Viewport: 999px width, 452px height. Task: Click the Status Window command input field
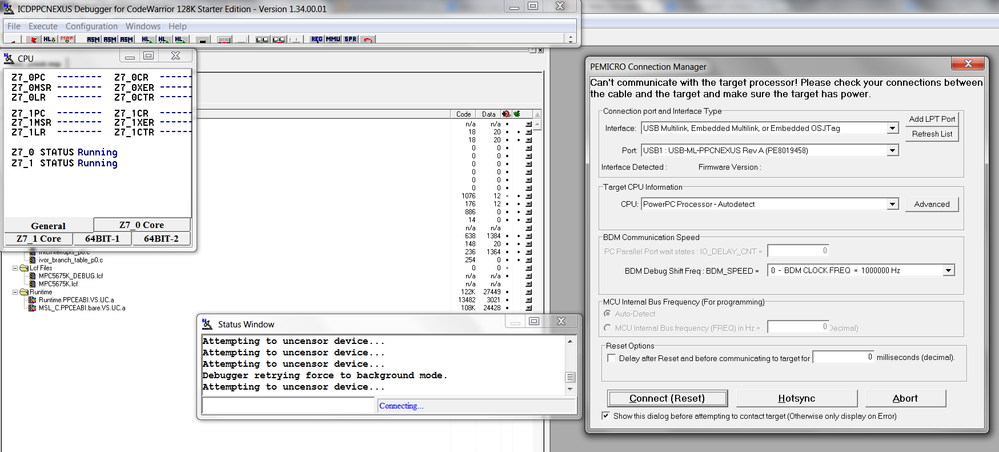click(x=289, y=405)
